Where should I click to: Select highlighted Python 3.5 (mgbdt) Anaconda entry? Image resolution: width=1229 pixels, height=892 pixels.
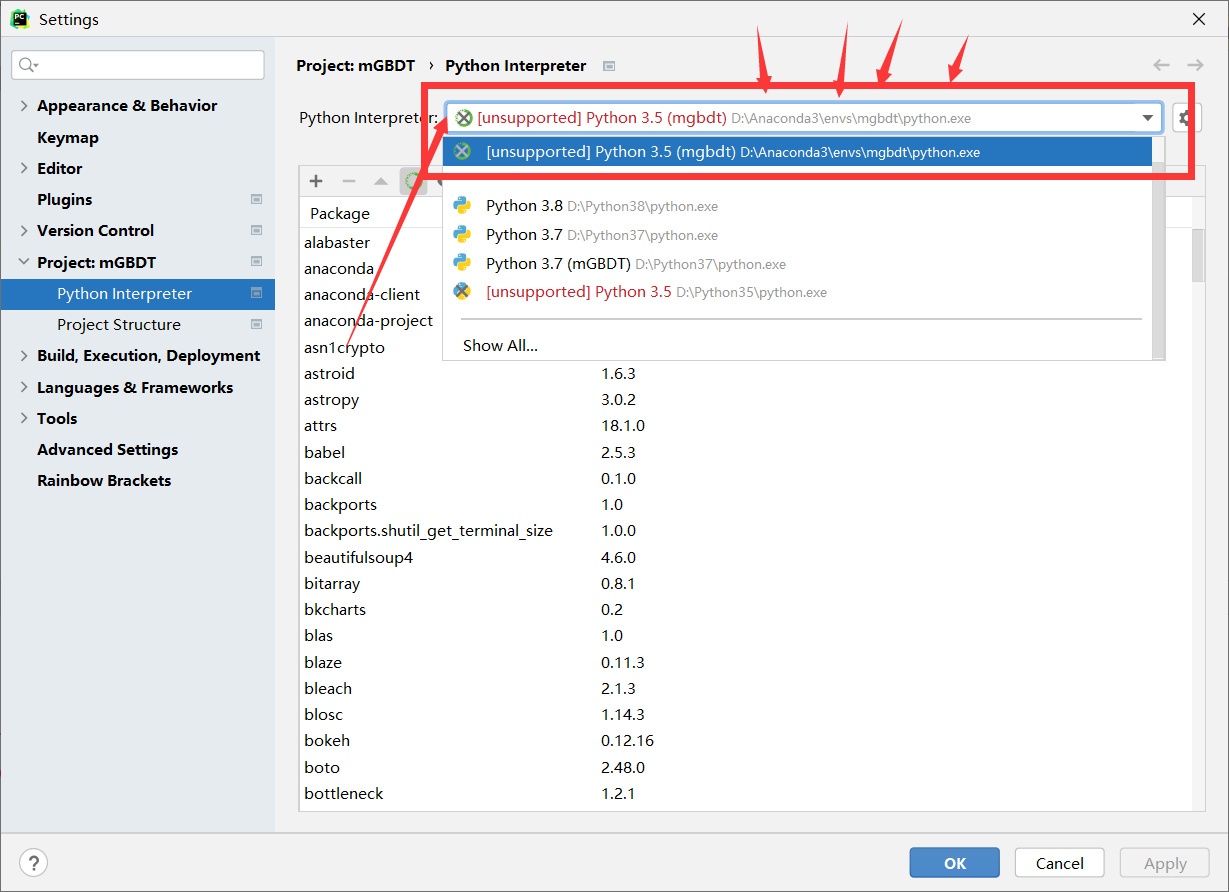tap(797, 152)
